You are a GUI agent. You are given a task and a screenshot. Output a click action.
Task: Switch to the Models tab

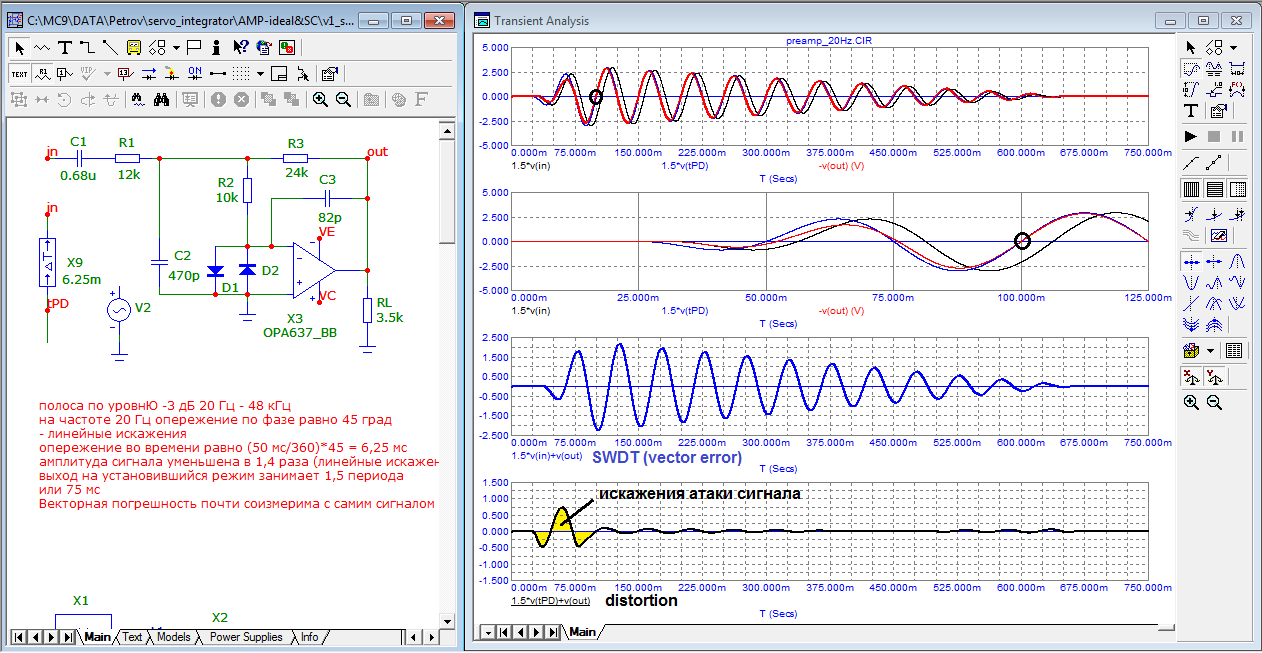tap(173, 637)
